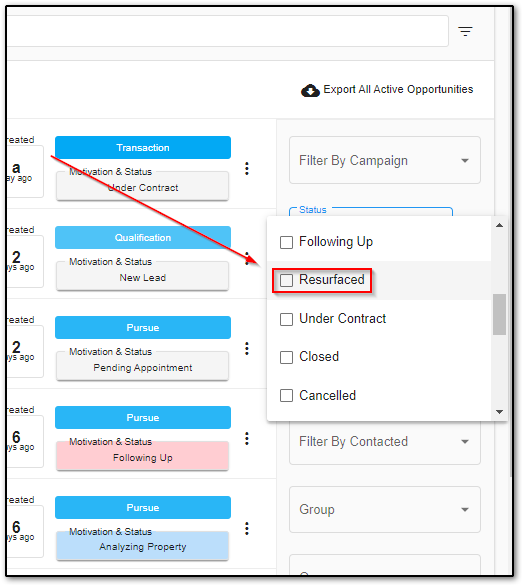Check the Resurfaced status checkbox

click(286, 280)
